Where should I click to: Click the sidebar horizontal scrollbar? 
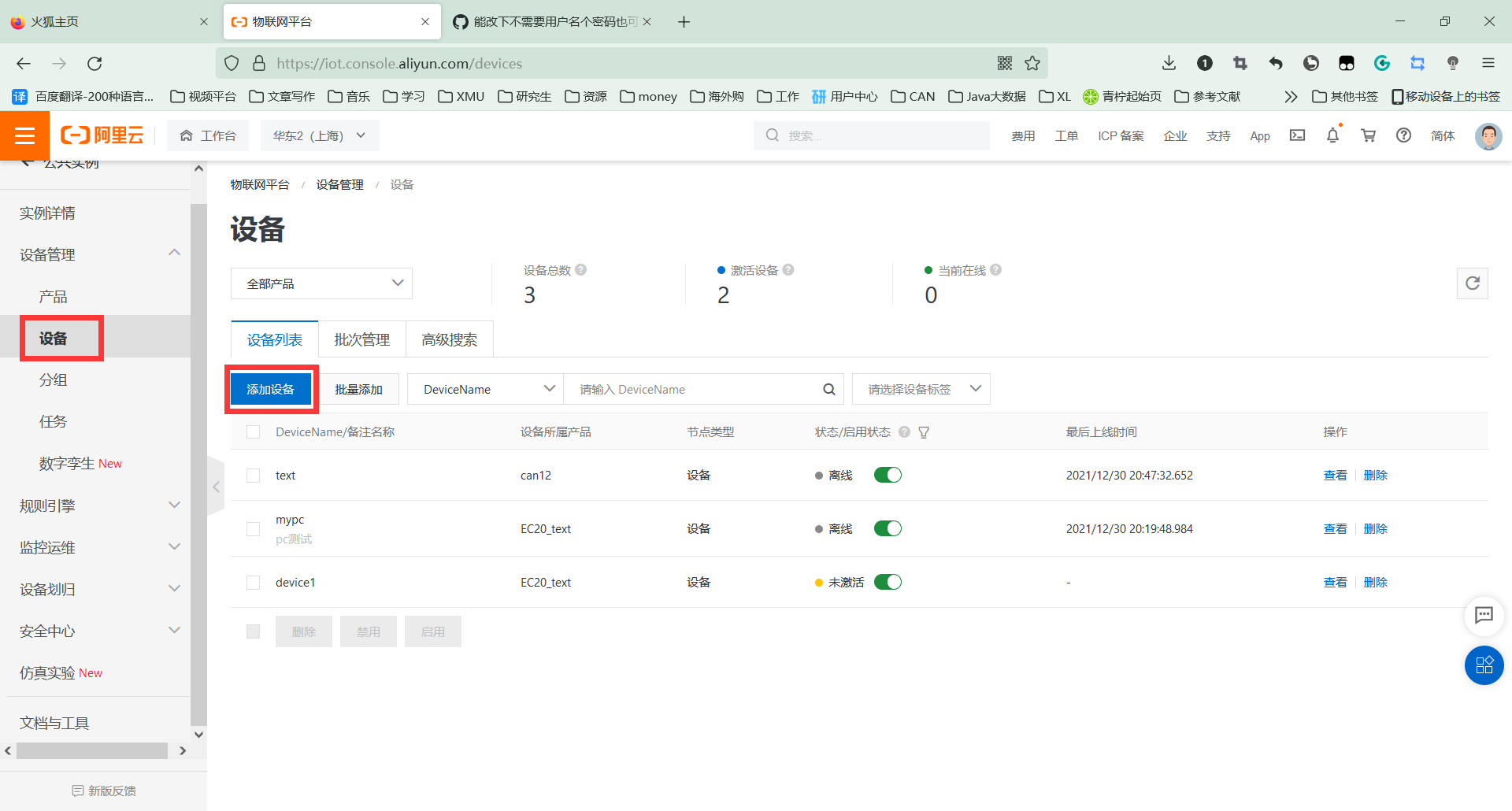[x=92, y=750]
